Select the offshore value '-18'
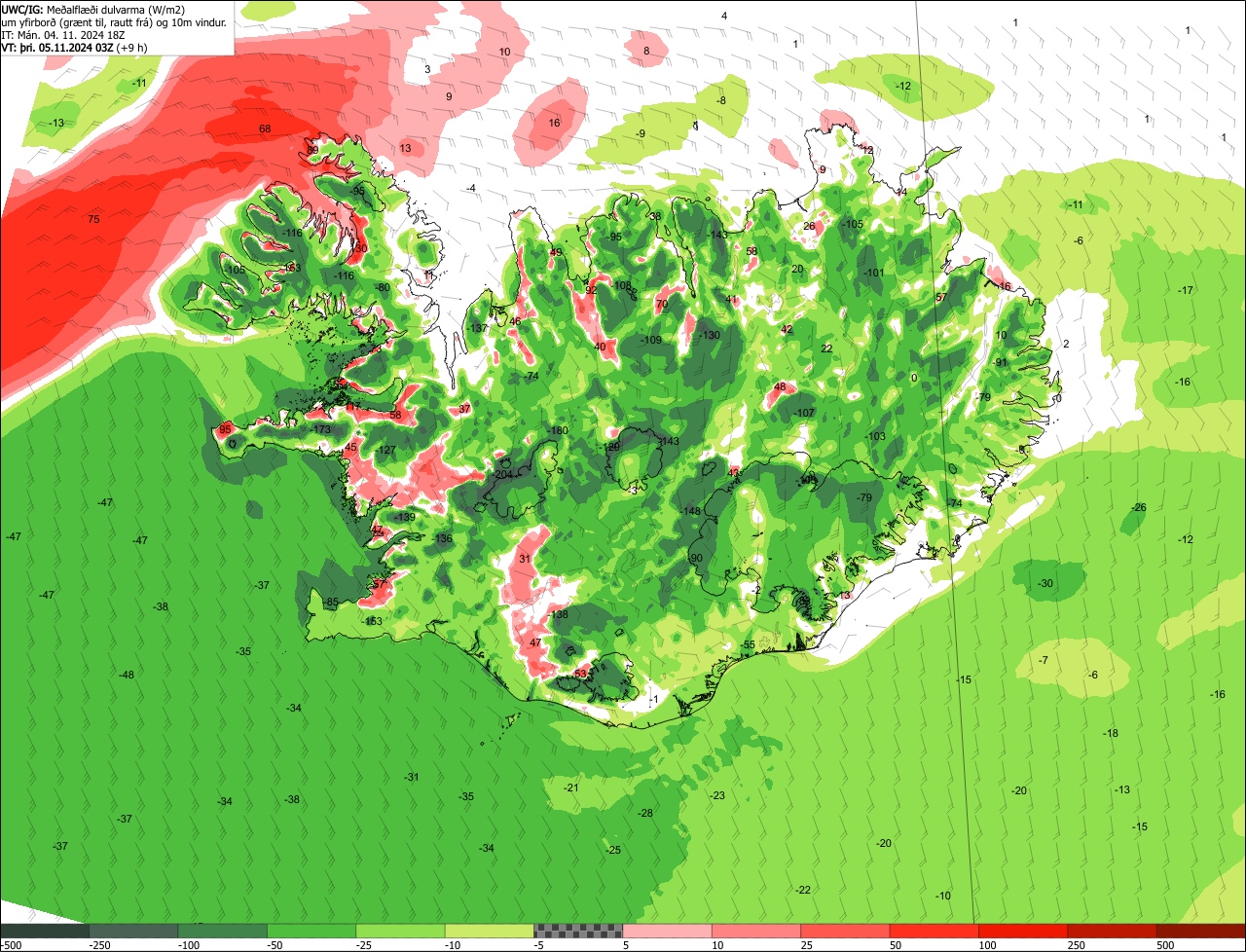This screenshot has width=1246, height=952. coord(1110,732)
